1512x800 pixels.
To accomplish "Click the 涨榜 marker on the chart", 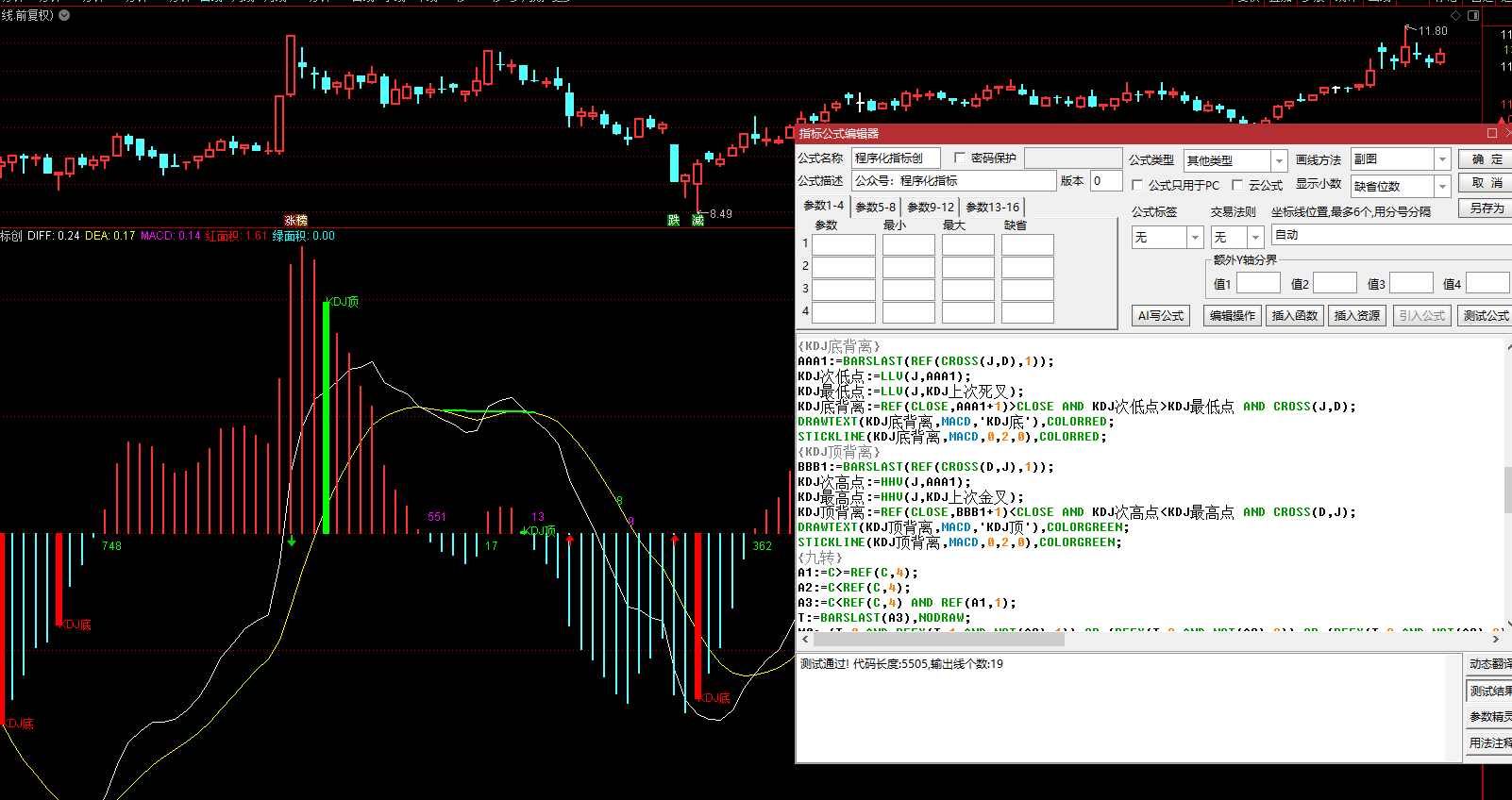I will pos(295,220).
